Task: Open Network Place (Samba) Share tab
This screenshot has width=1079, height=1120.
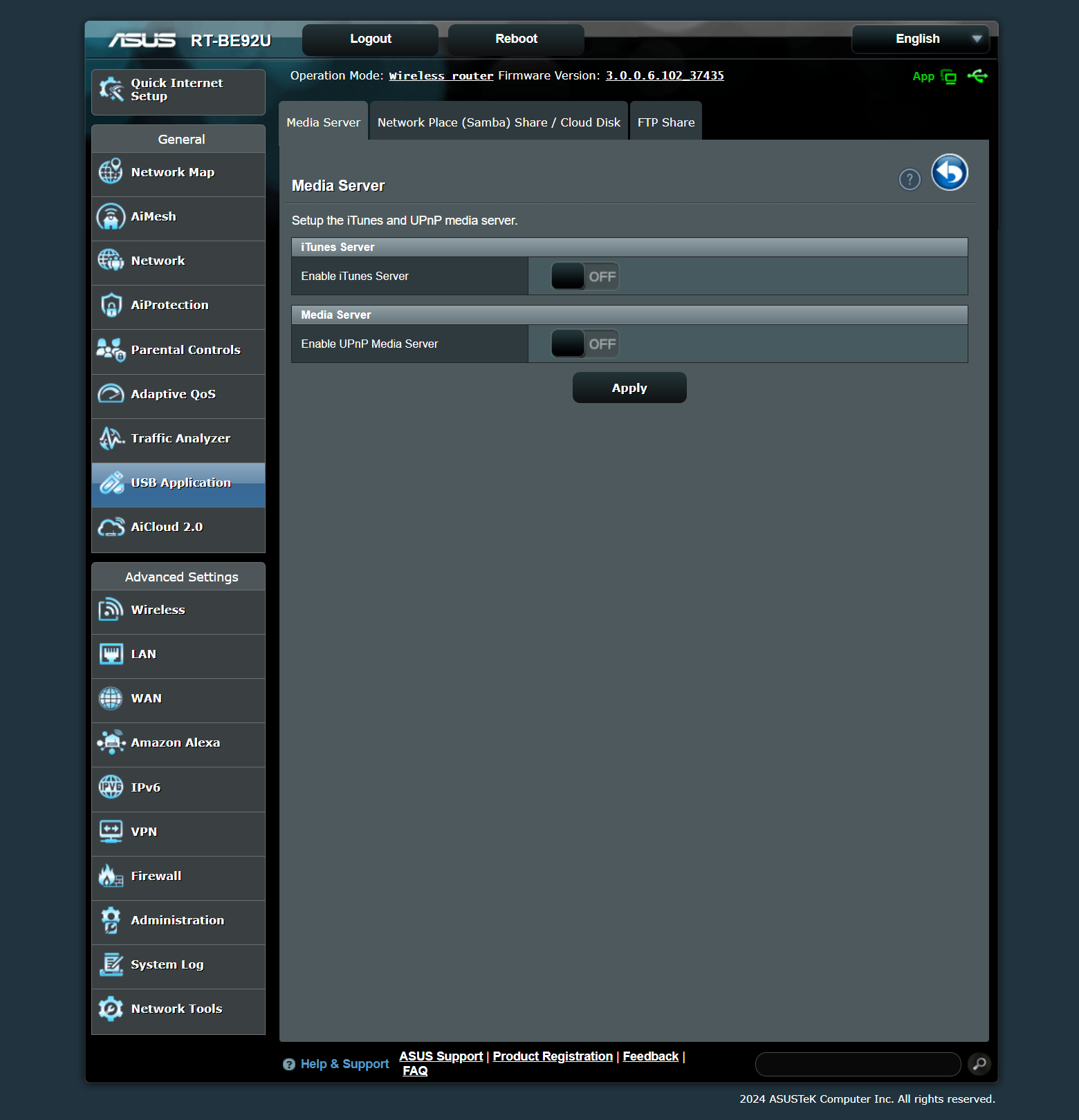Action: click(499, 122)
